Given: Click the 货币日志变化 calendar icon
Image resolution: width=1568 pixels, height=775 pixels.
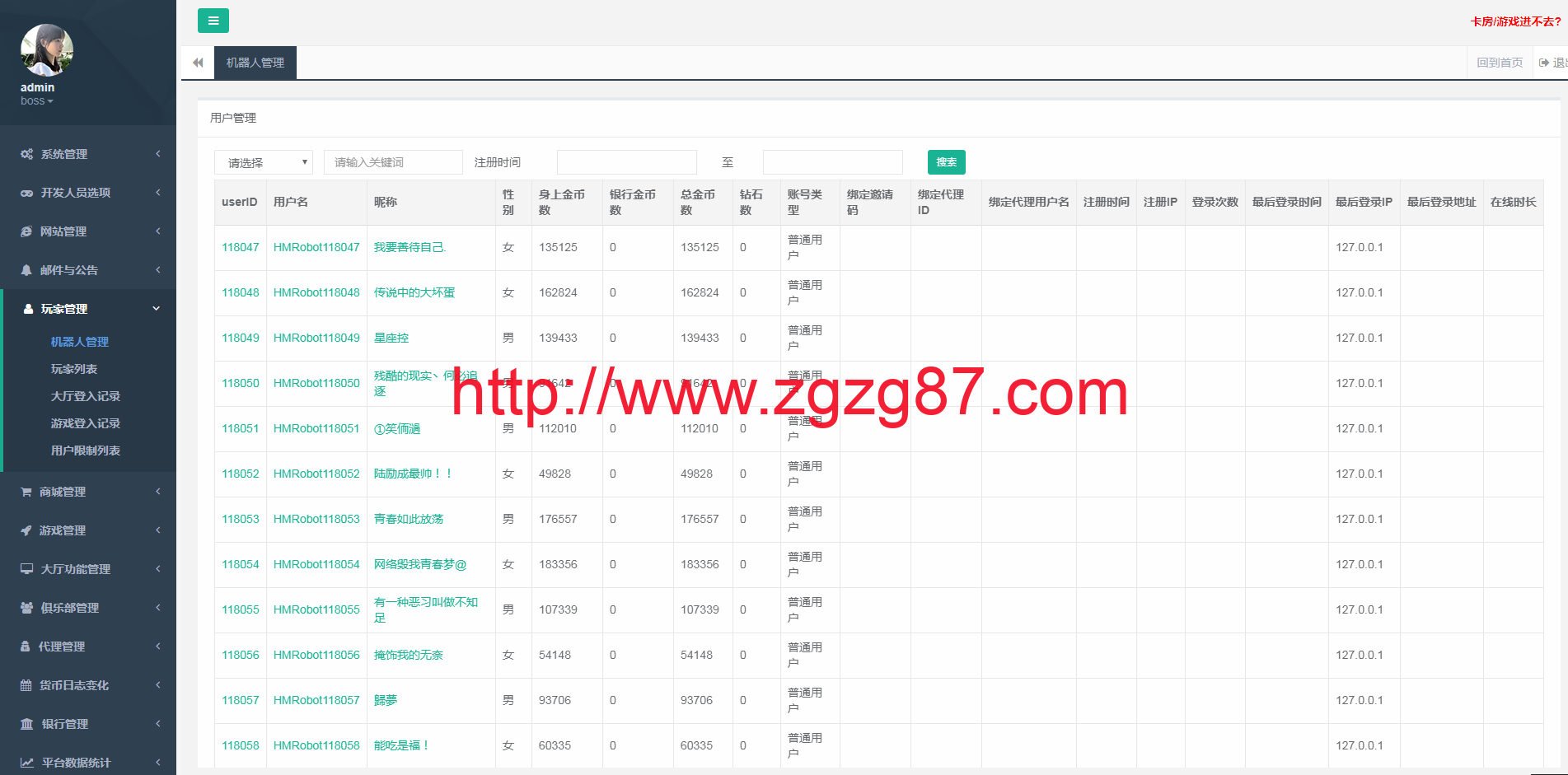Looking at the screenshot, I should 26,685.
